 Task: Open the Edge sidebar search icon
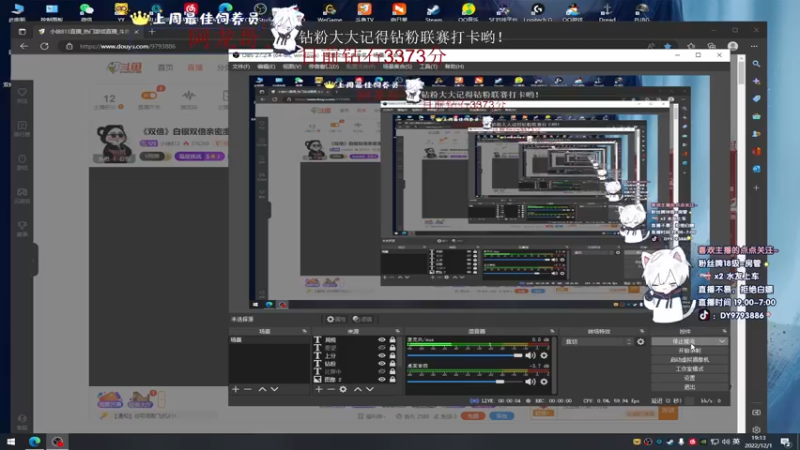(756, 64)
